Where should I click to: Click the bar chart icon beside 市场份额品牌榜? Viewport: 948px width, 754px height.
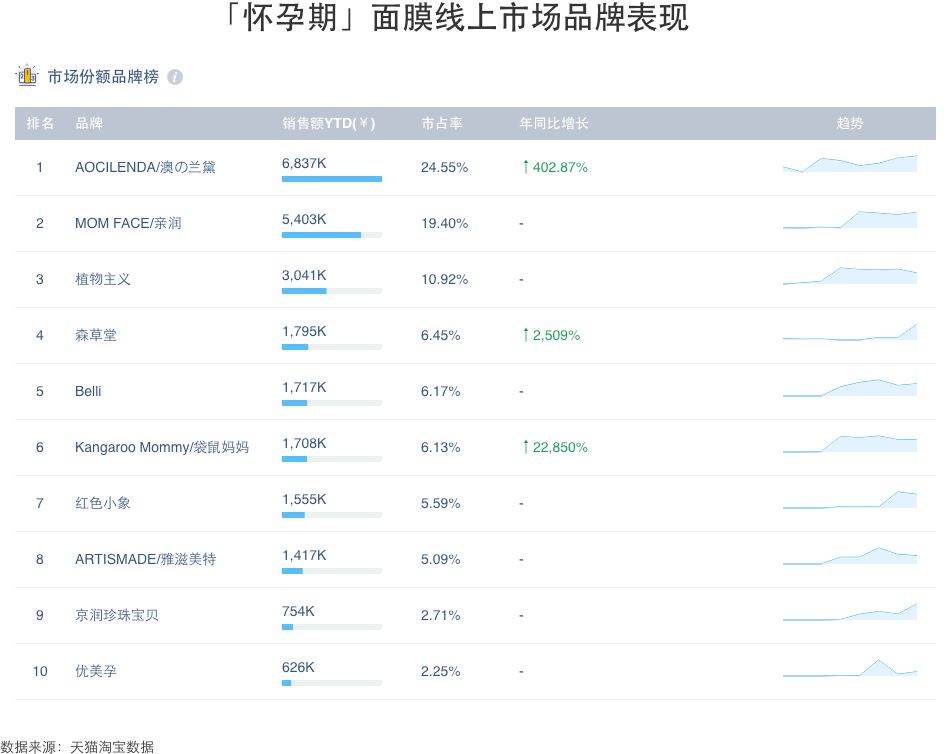pos(25,76)
